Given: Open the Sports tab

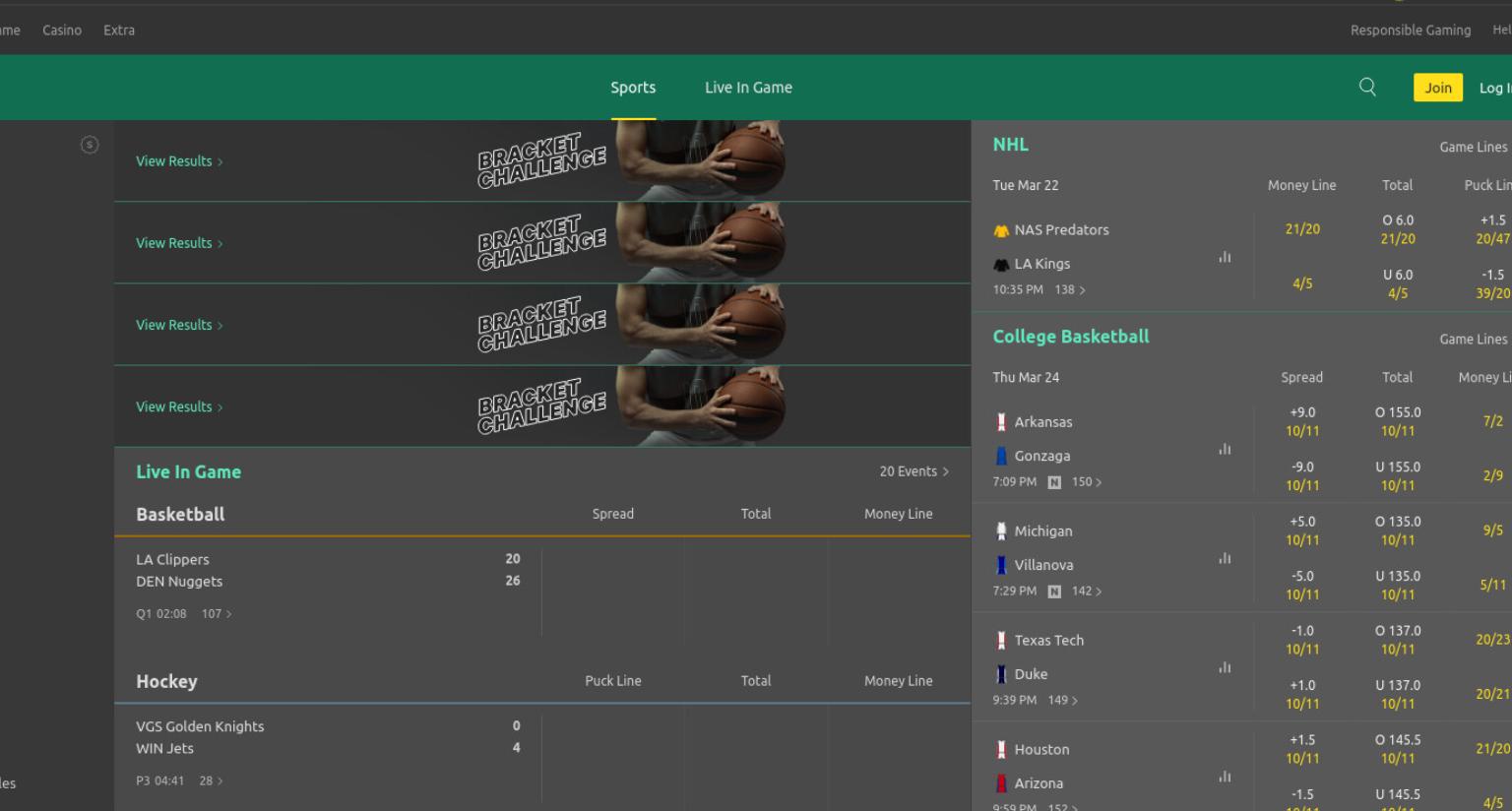Looking at the screenshot, I should click(633, 88).
